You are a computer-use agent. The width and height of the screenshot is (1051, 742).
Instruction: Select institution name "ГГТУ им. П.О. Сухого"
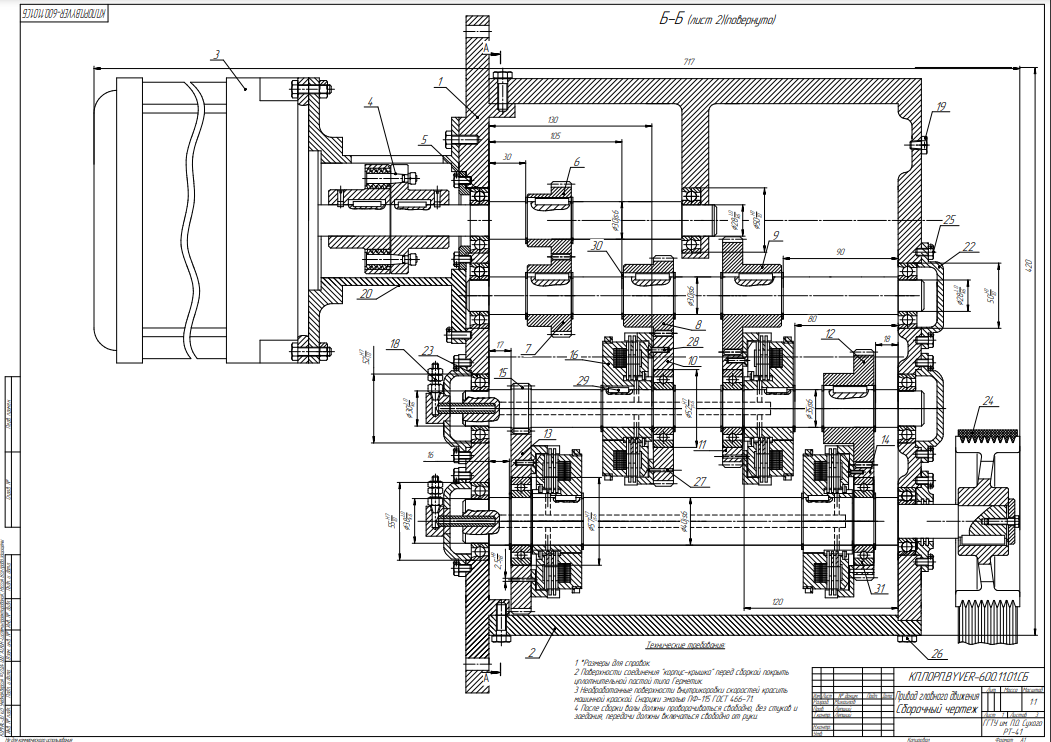click(1012, 725)
